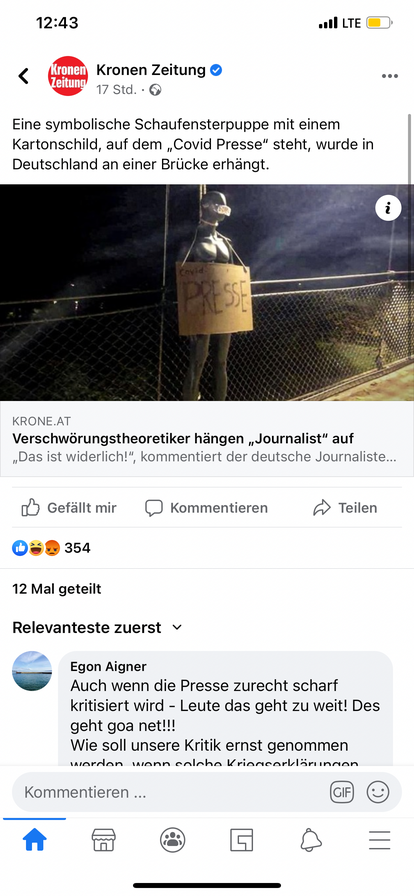Like the post with Gefällt mir
414x896 pixels.
click(x=69, y=507)
